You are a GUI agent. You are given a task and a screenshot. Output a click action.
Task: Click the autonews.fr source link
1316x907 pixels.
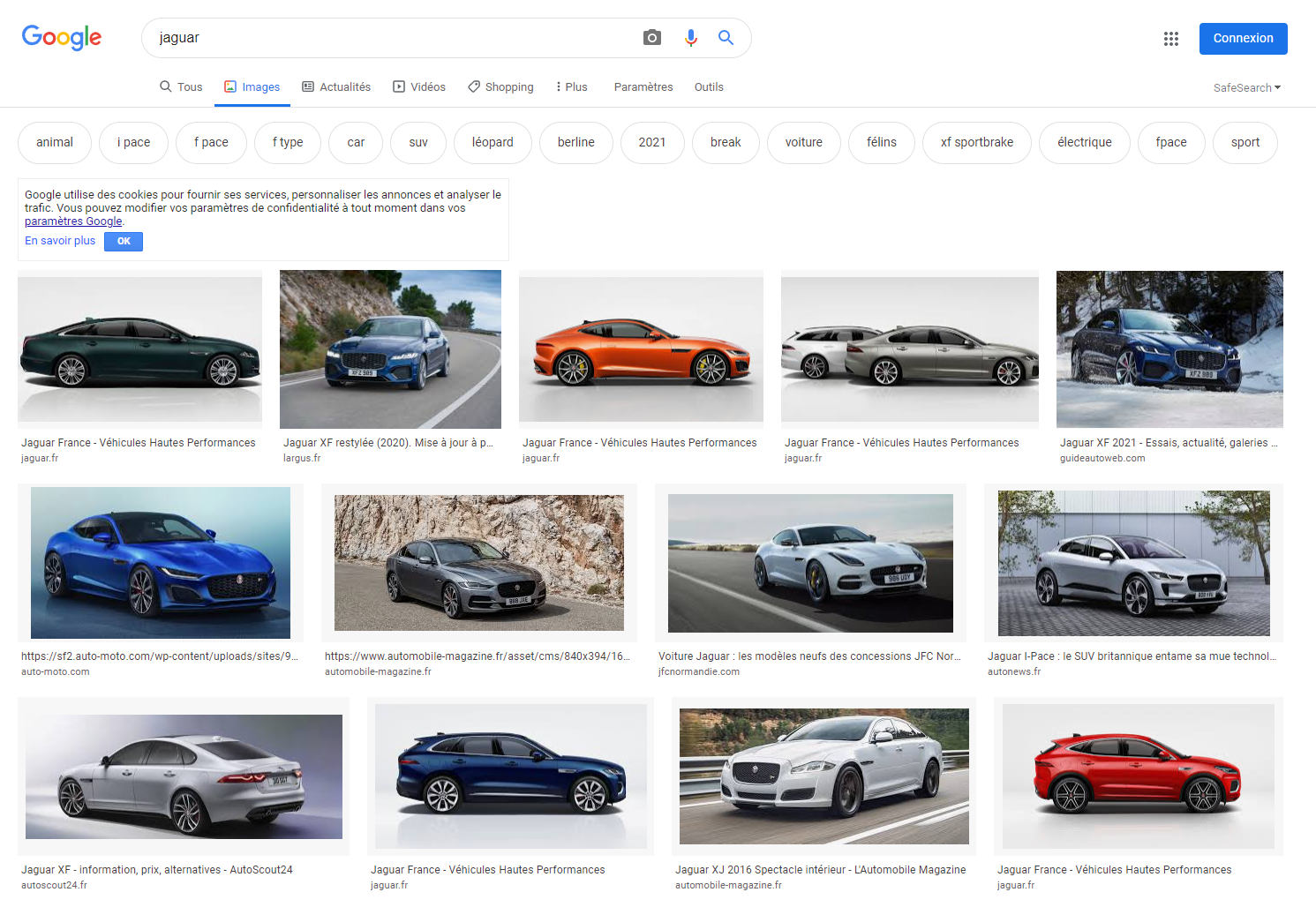tap(1014, 672)
